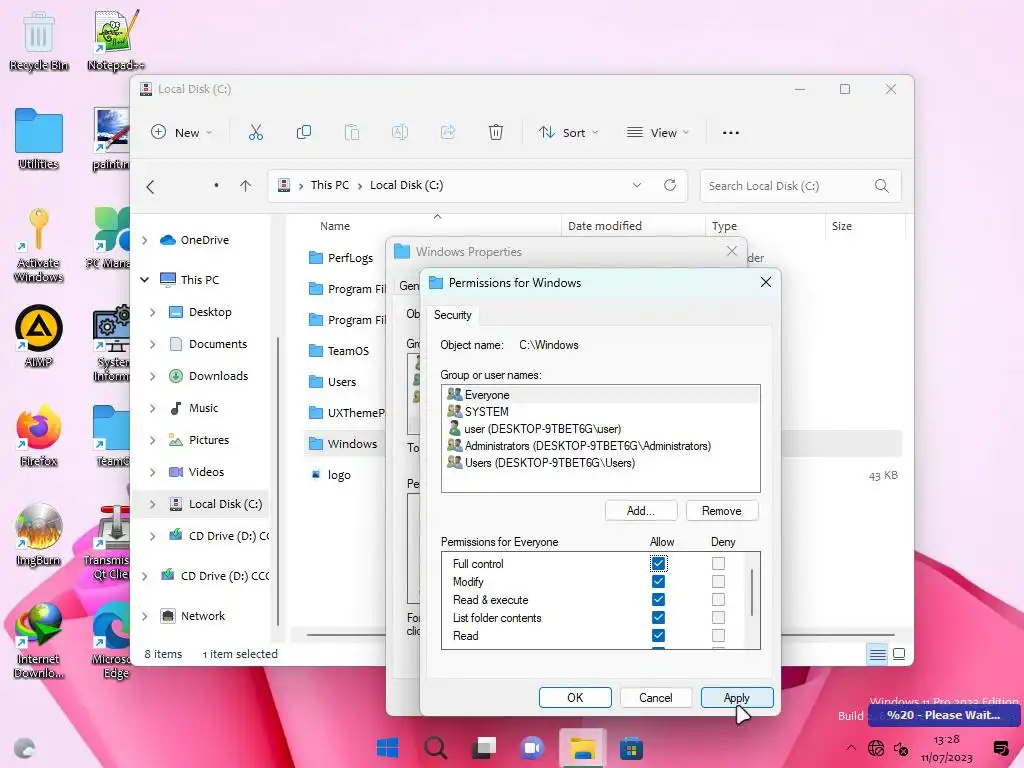Click the Cut scissors icon in Explorer toolbar
The width and height of the screenshot is (1024, 768).
coord(256,133)
